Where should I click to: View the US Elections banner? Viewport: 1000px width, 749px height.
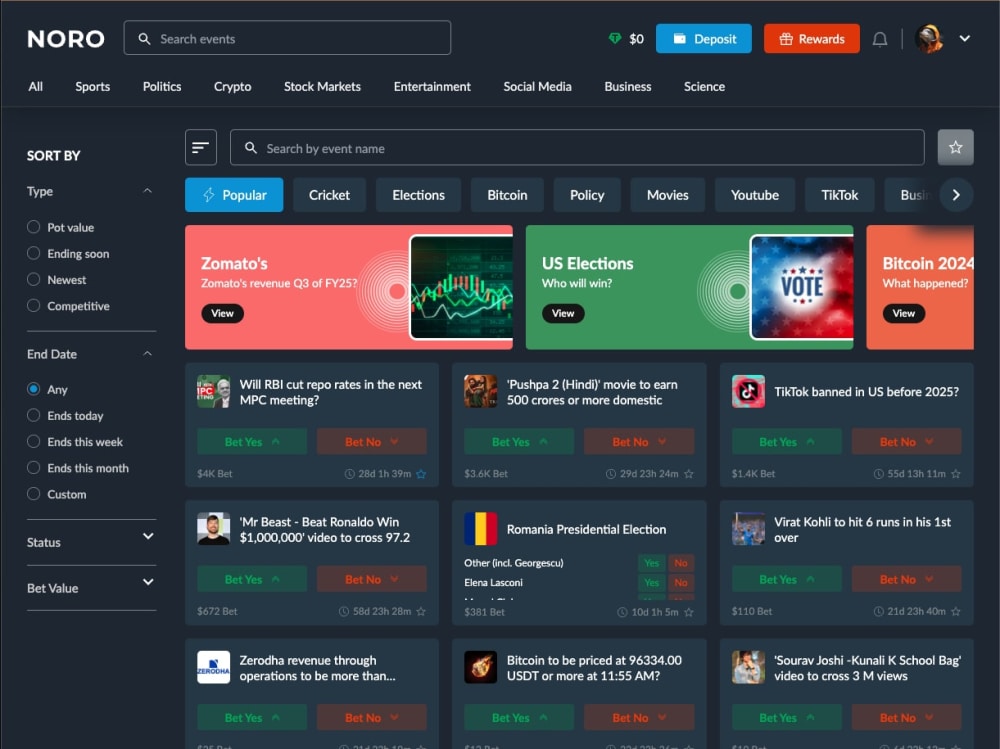(563, 313)
